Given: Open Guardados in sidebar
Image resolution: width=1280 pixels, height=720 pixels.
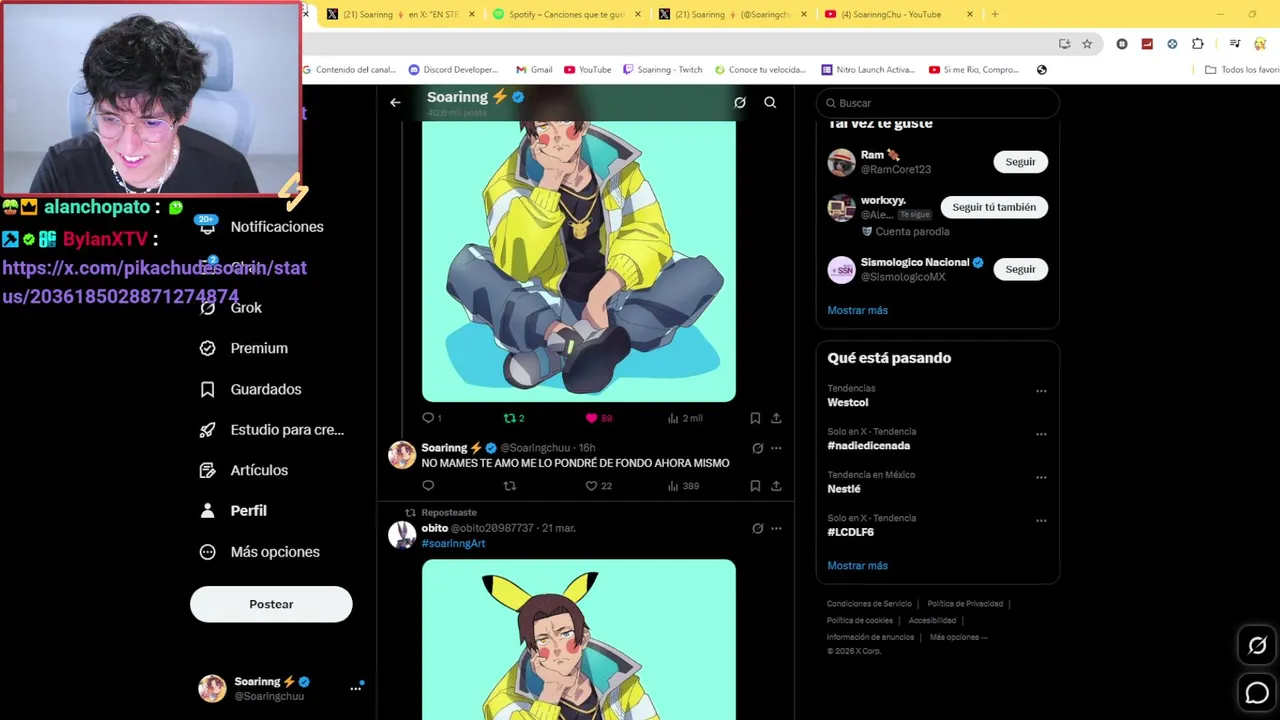Looking at the screenshot, I should [250, 389].
